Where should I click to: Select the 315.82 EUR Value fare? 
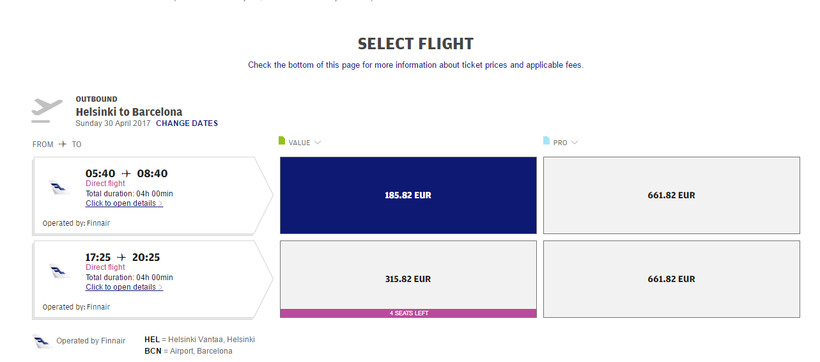[408, 275]
